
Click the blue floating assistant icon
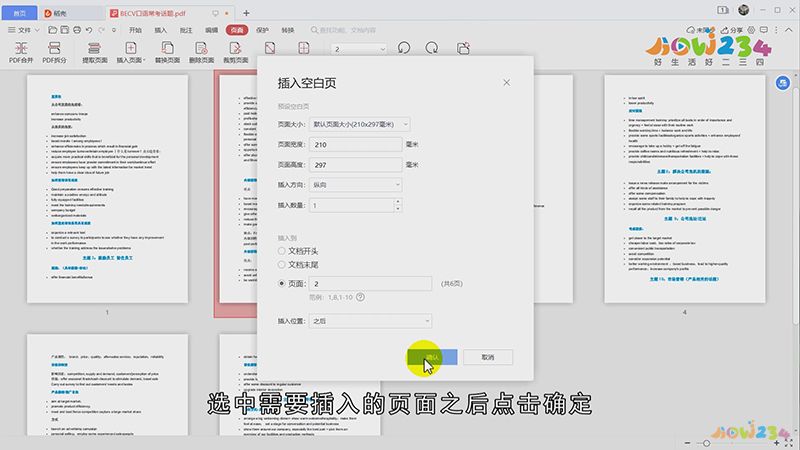[x=783, y=83]
